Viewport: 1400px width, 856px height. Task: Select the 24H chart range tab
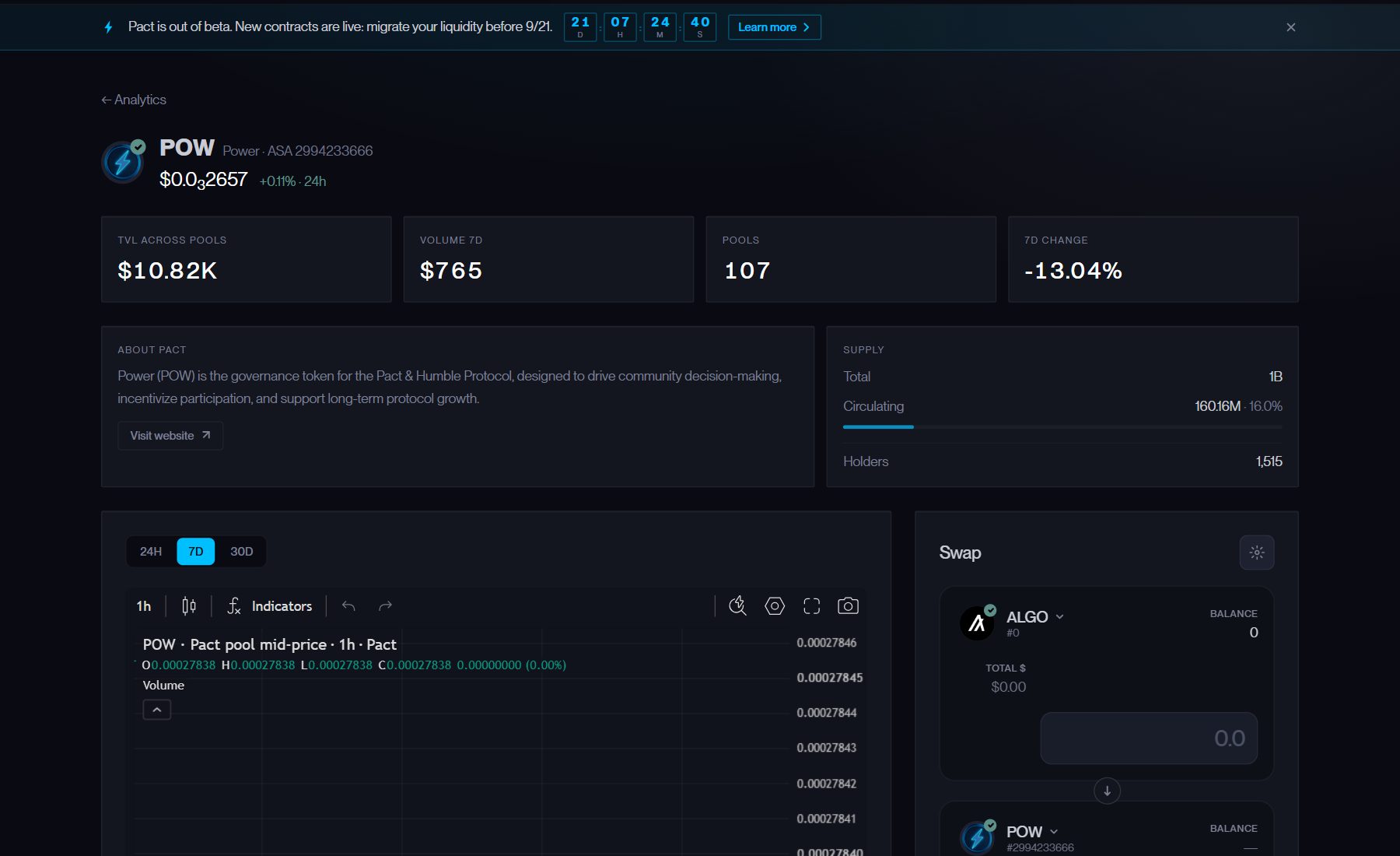[x=151, y=552]
